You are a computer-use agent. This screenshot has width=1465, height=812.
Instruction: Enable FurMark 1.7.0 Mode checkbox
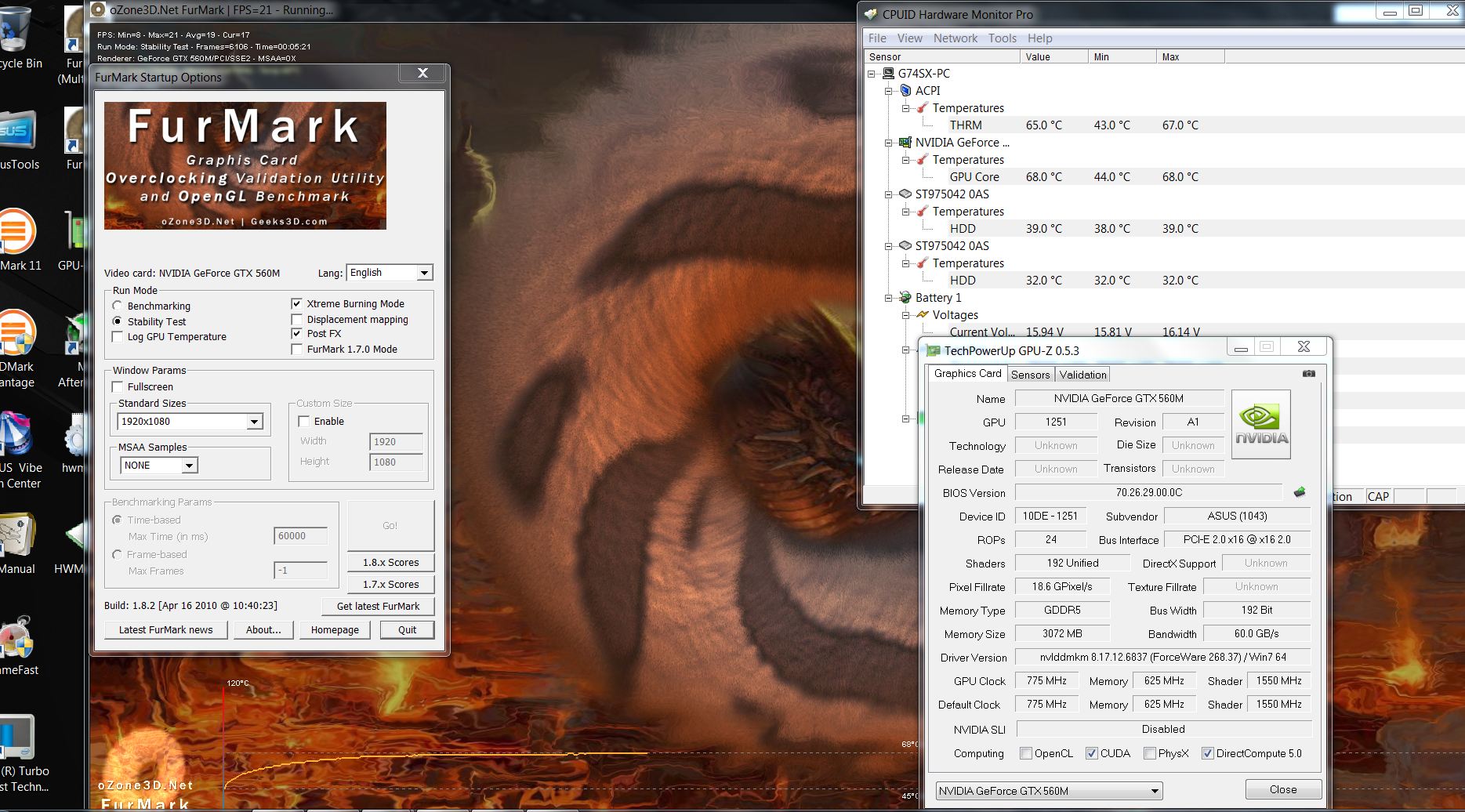297,349
